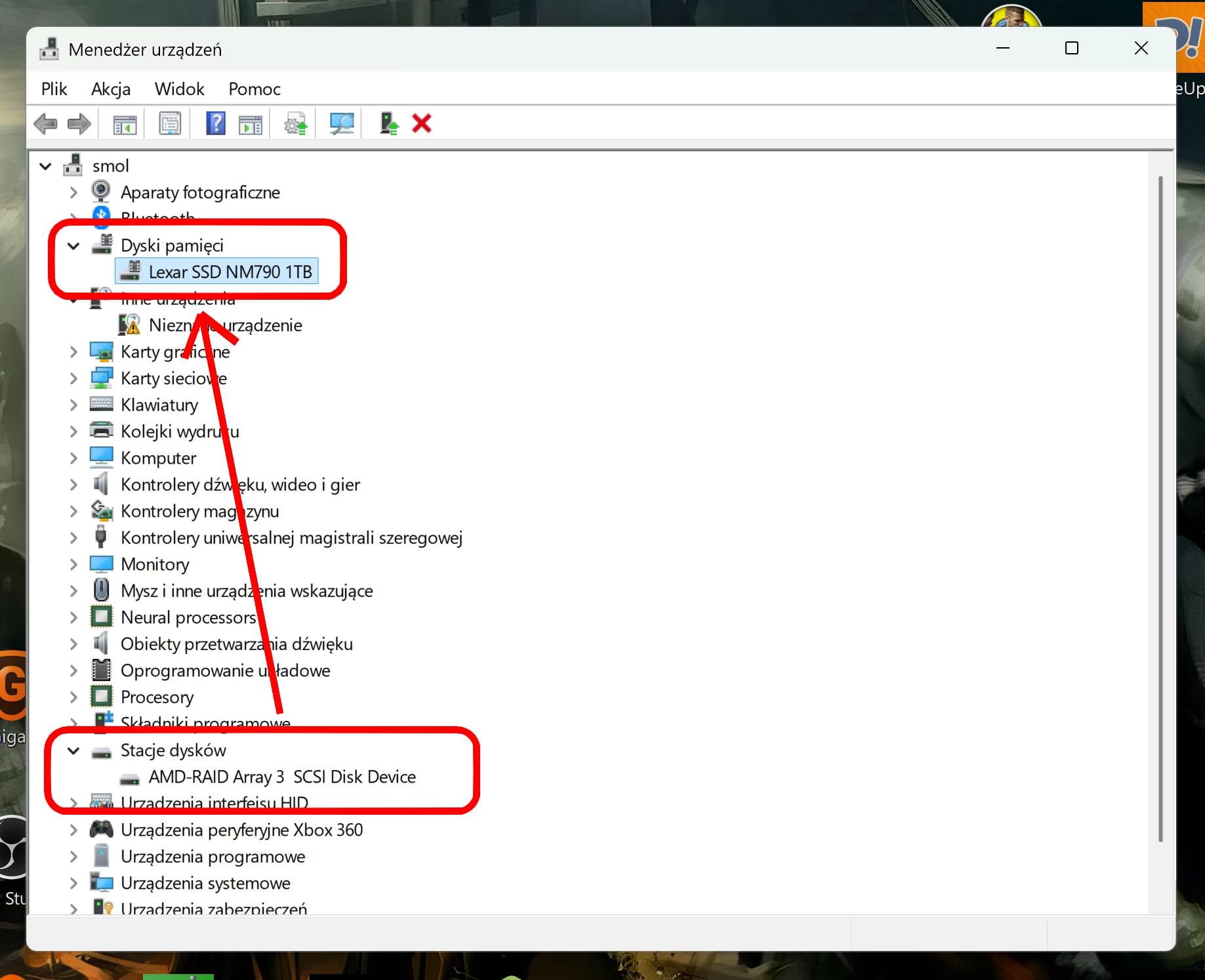Open the Widok menu

[178, 89]
